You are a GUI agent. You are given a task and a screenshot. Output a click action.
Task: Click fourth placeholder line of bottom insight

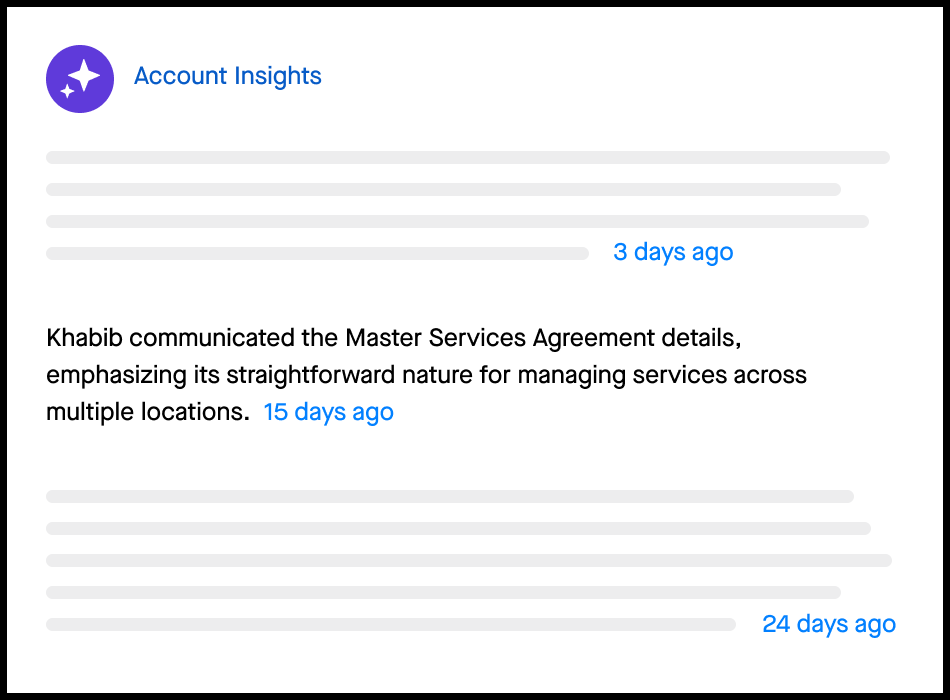click(x=443, y=592)
